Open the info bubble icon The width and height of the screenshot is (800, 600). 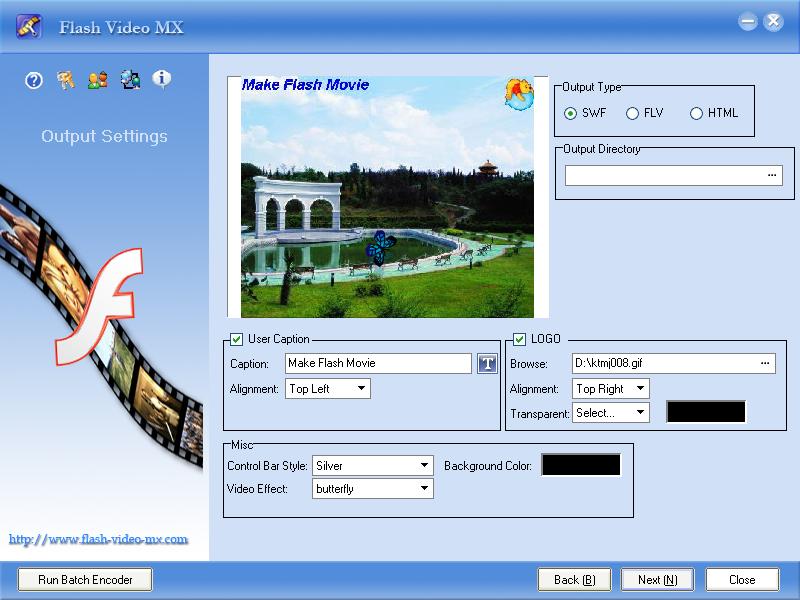coord(161,79)
